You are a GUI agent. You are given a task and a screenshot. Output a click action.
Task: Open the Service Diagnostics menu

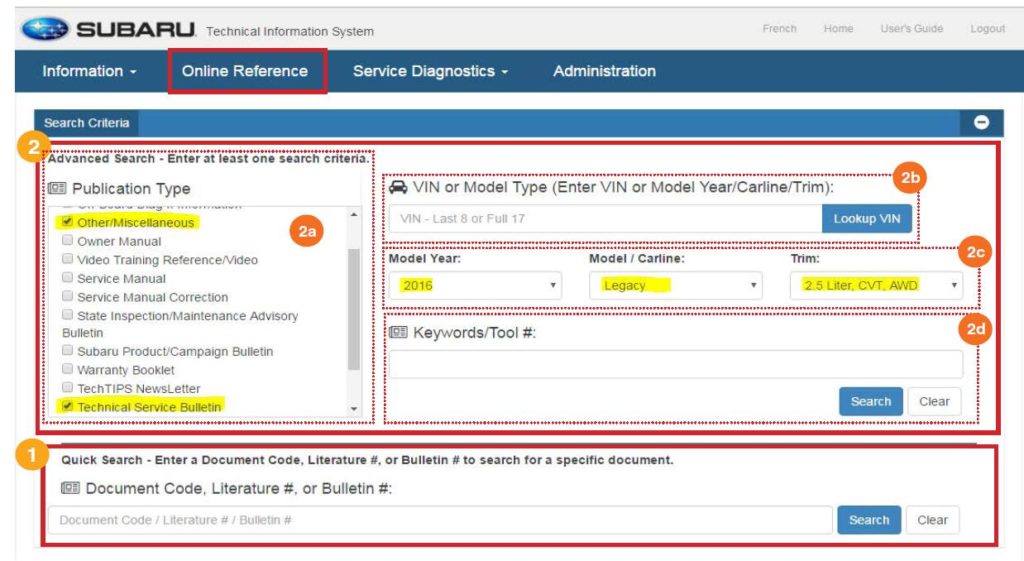click(x=430, y=71)
